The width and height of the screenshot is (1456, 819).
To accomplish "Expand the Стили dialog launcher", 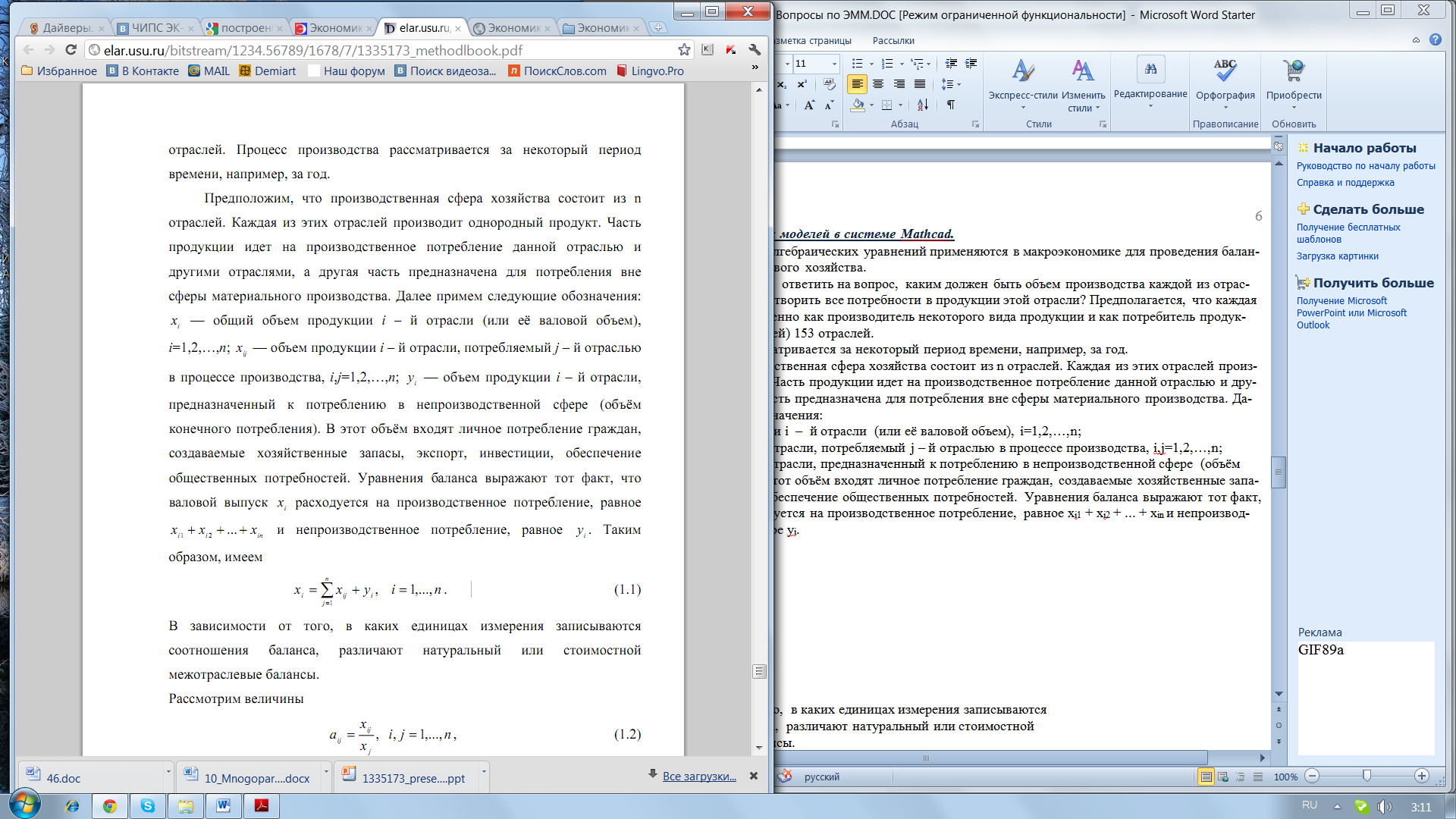I will click(x=1103, y=124).
